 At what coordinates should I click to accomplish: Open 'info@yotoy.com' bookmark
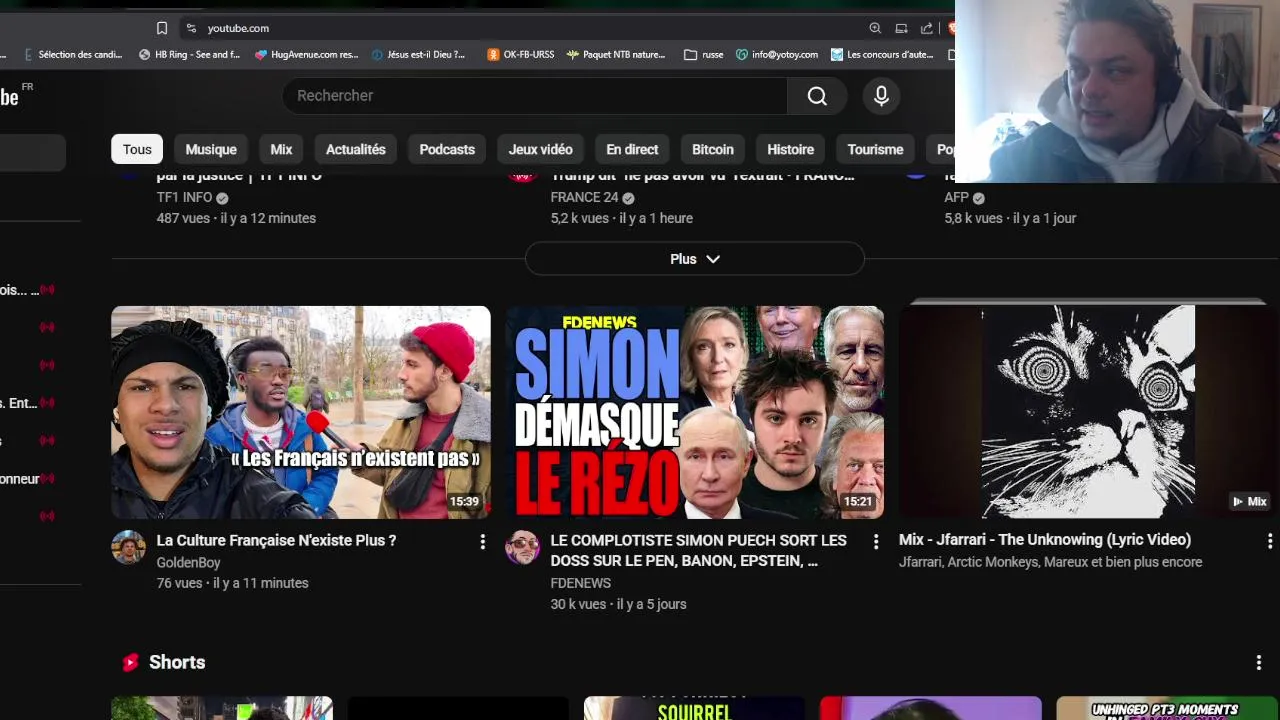776,55
